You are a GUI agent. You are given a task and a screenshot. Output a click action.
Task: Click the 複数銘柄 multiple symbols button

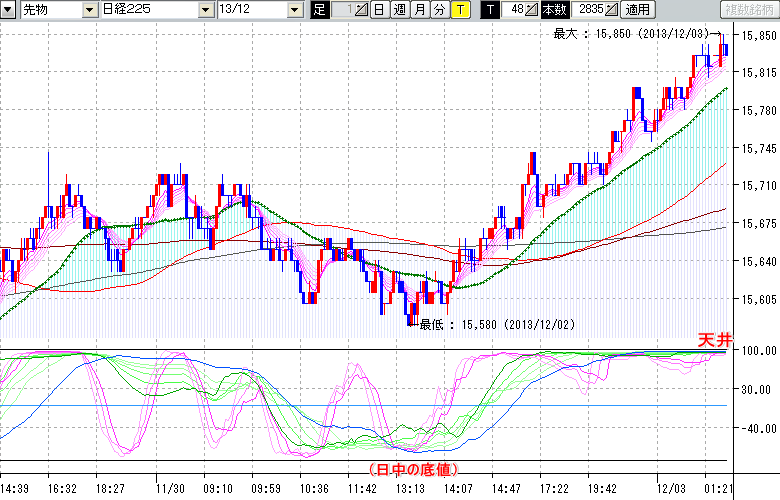click(749, 10)
